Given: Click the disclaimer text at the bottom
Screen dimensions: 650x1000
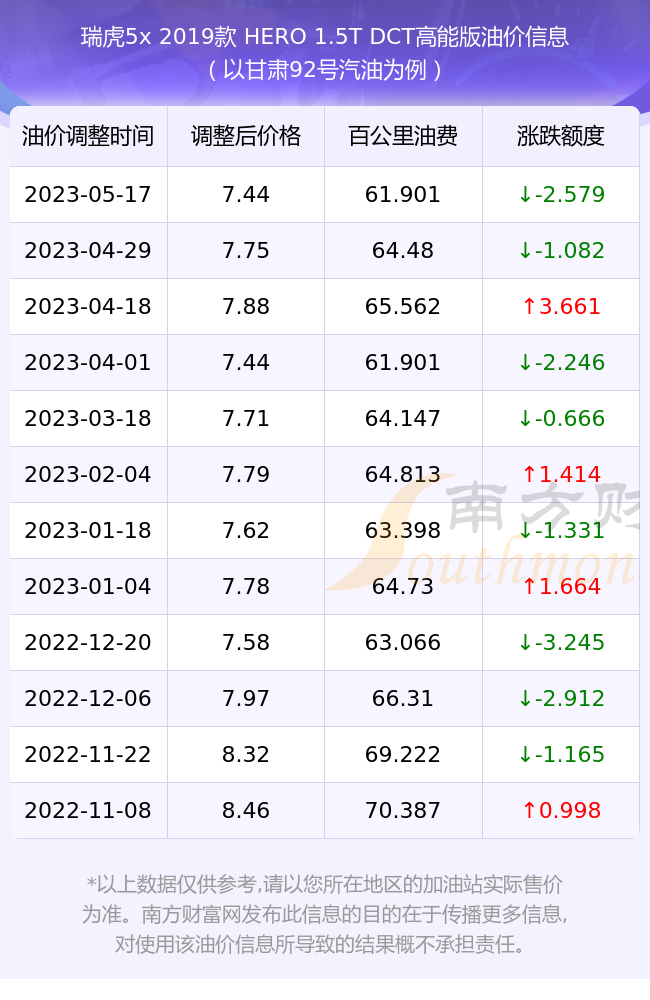Looking at the screenshot, I should [325, 914].
